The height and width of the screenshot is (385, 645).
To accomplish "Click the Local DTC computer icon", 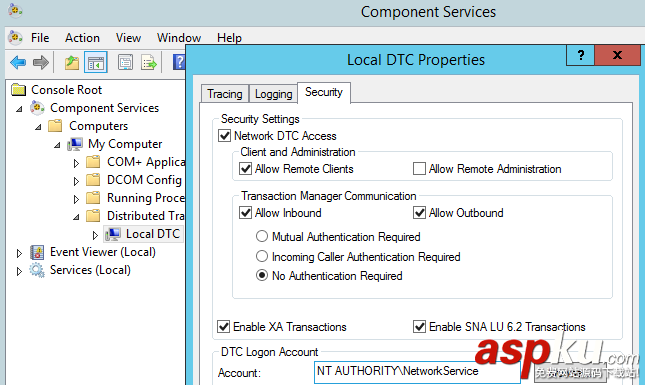I will [113, 234].
